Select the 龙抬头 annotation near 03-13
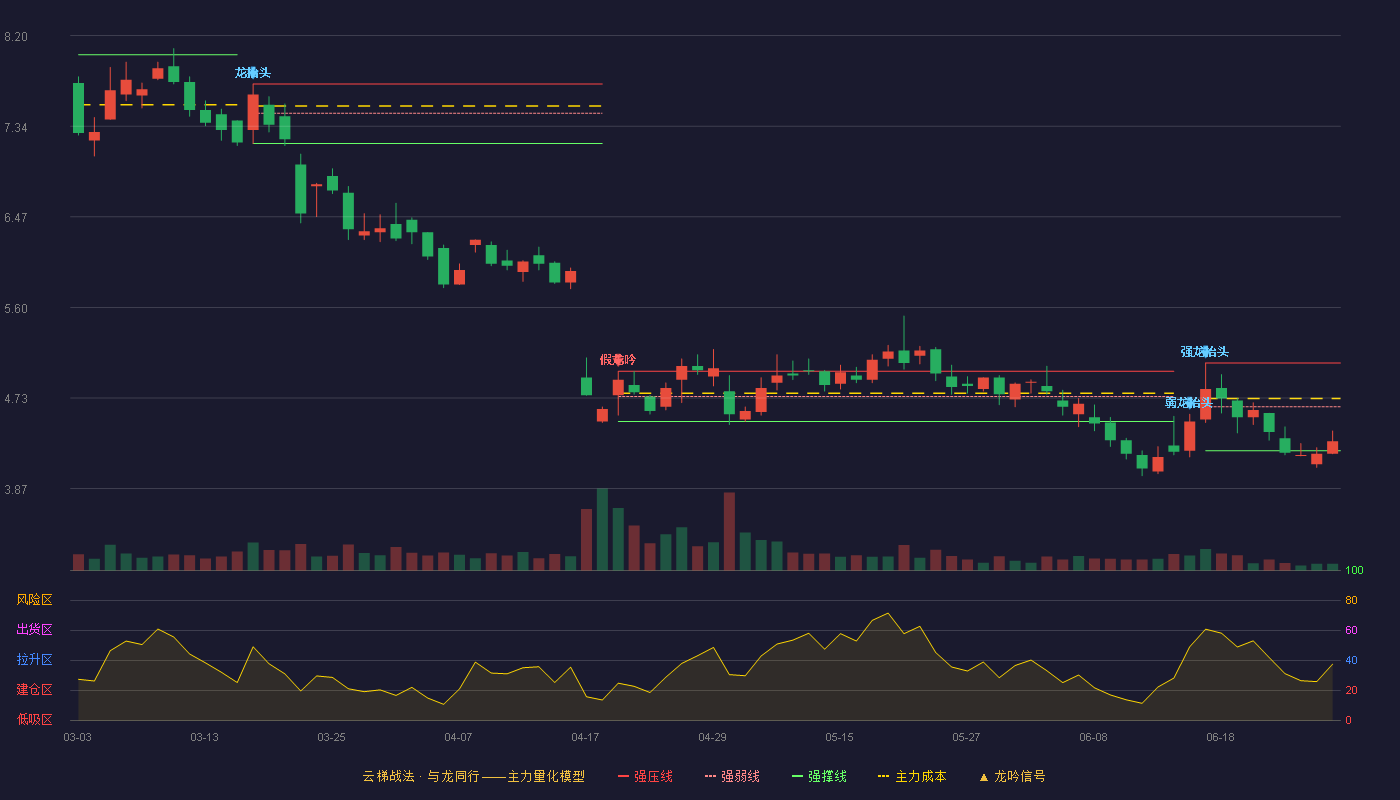The width and height of the screenshot is (1400, 800). coord(253,73)
